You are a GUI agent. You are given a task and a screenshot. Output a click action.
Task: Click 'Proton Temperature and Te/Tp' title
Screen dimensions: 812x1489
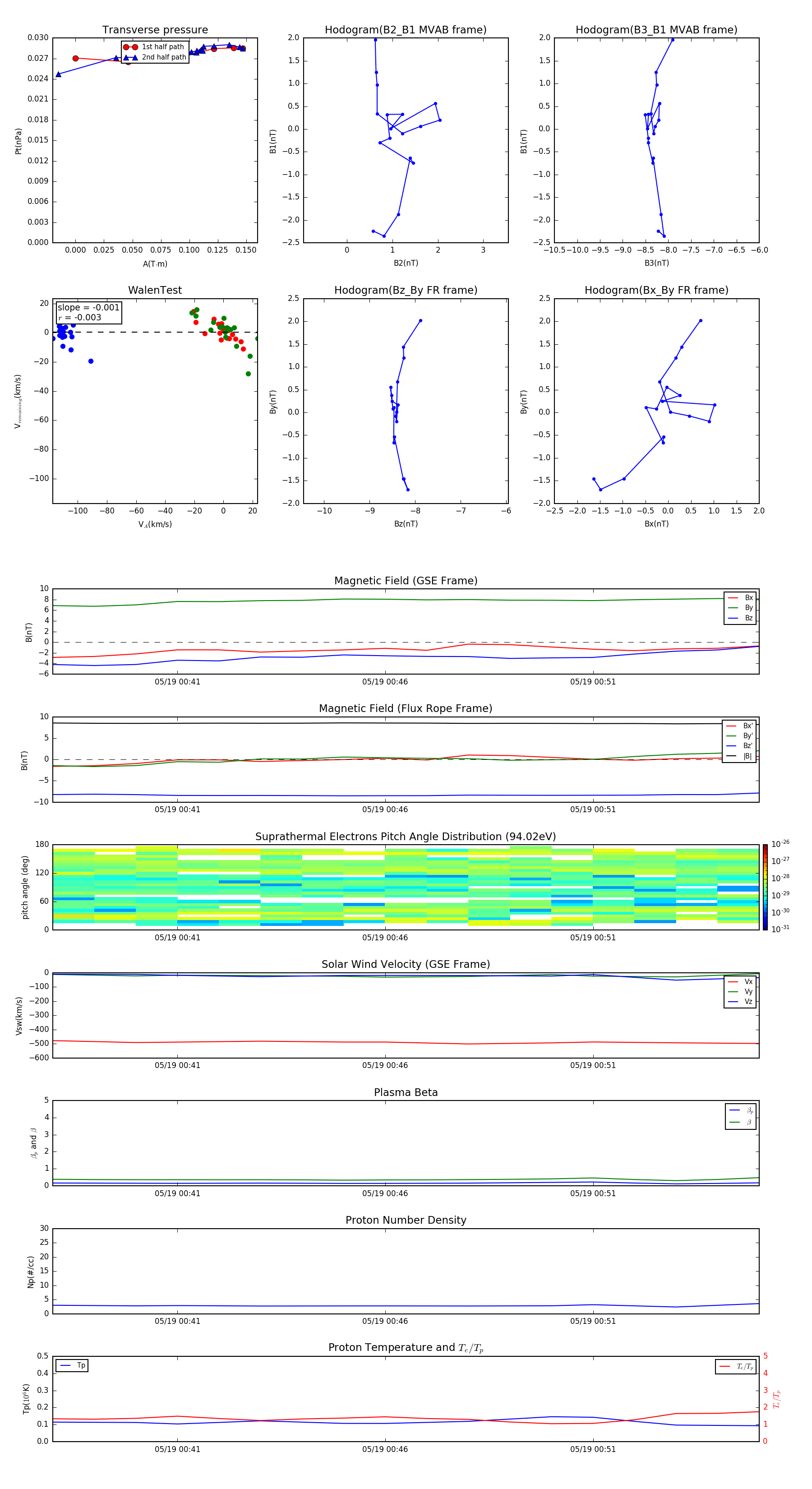pos(406,1348)
